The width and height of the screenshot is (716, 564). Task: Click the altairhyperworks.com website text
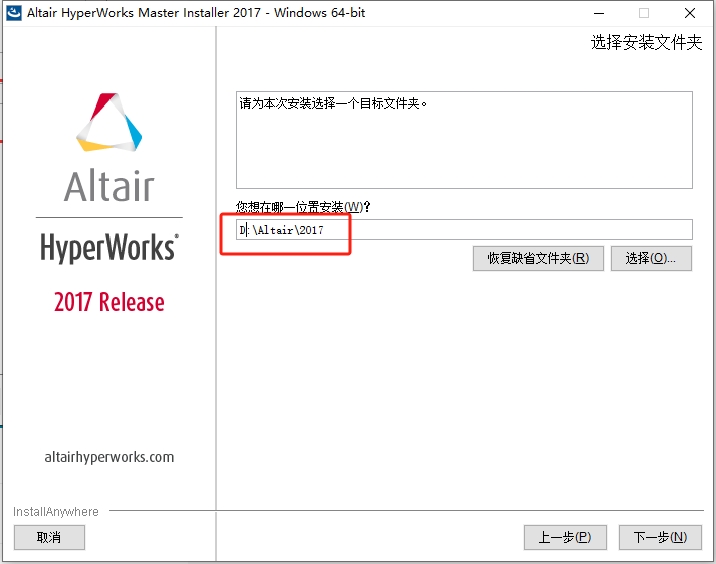pyautogui.click(x=109, y=457)
